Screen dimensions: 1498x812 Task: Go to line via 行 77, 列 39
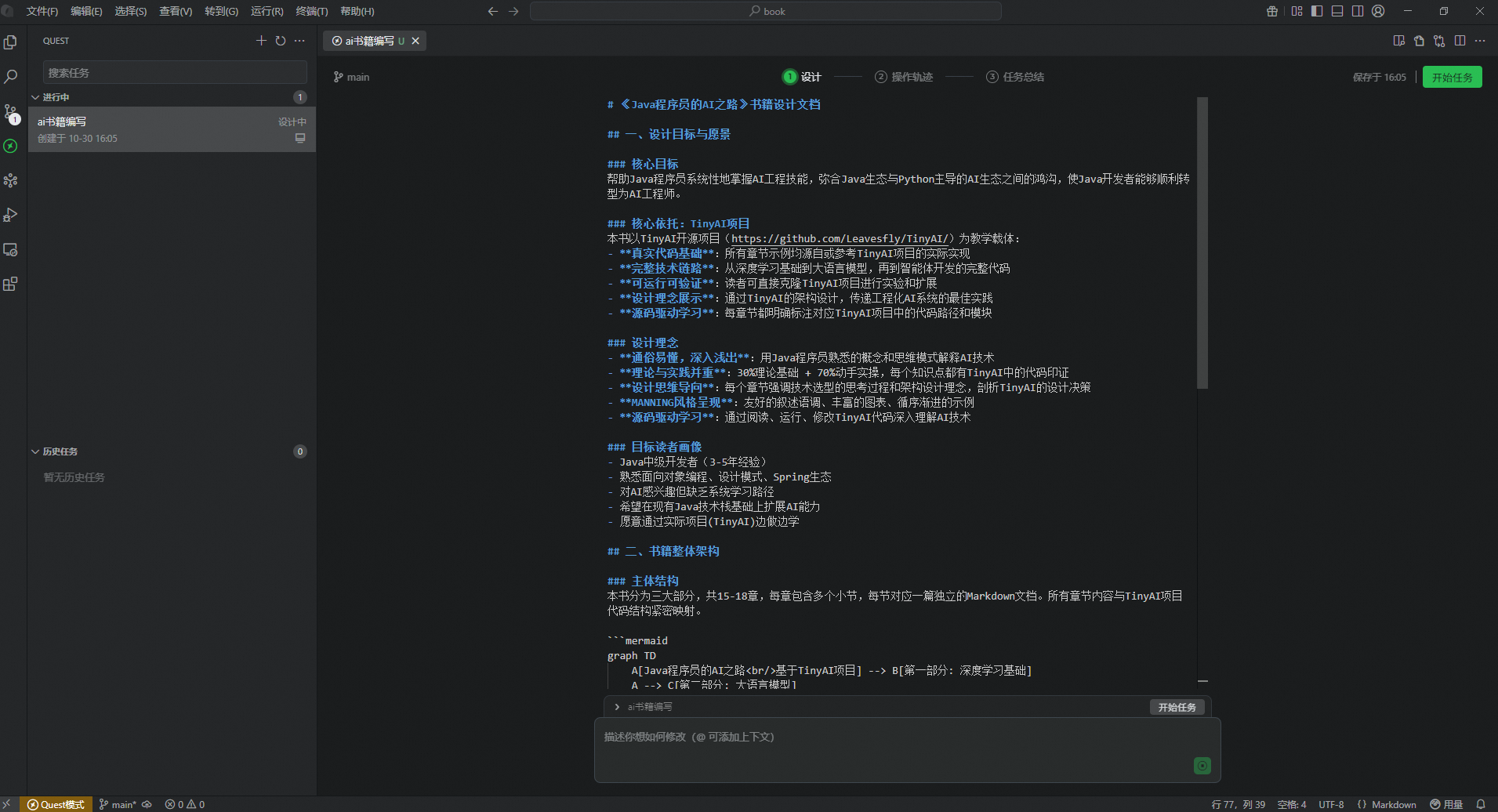(x=1239, y=804)
